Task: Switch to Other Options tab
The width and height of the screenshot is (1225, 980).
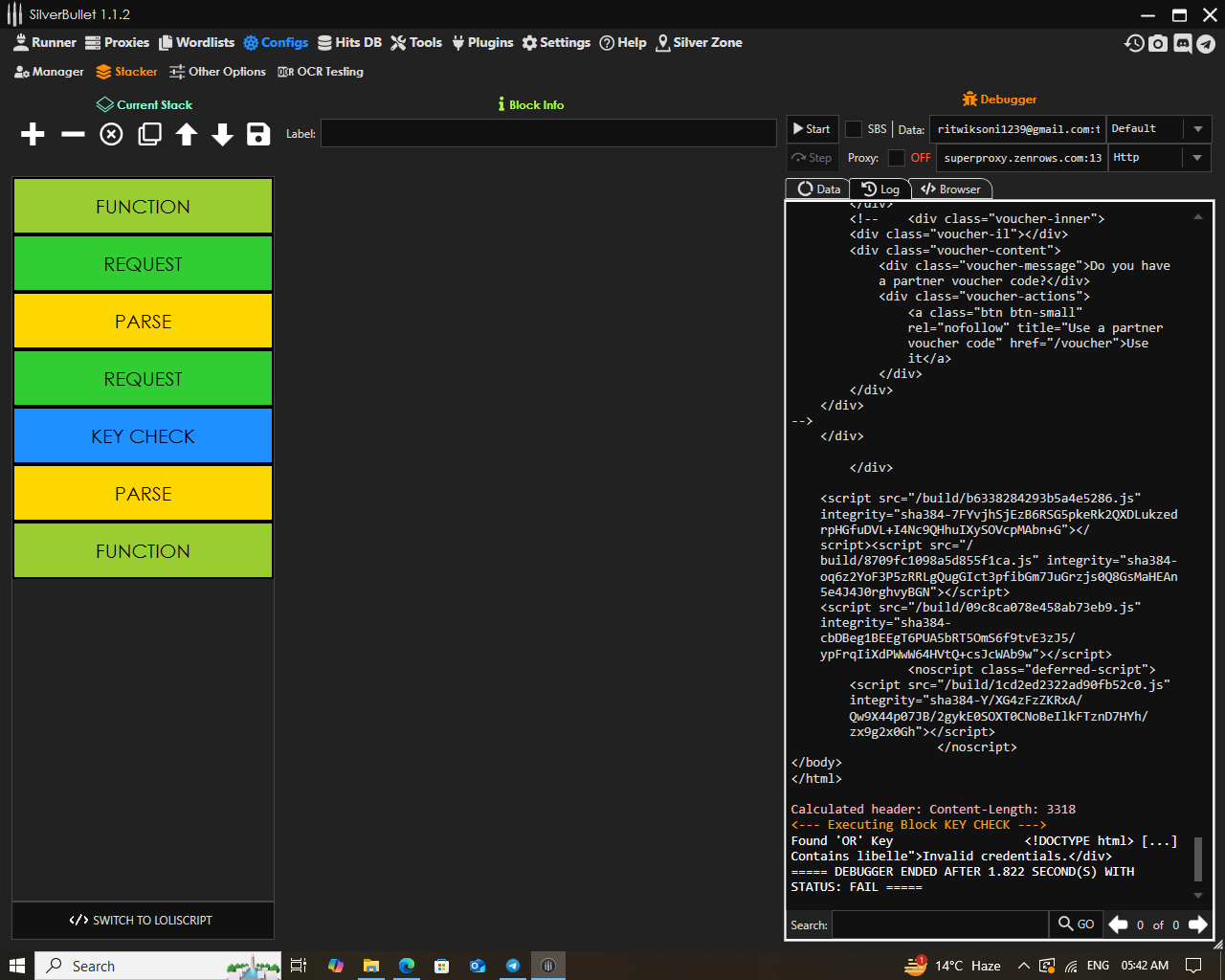Action: click(x=217, y=72)
